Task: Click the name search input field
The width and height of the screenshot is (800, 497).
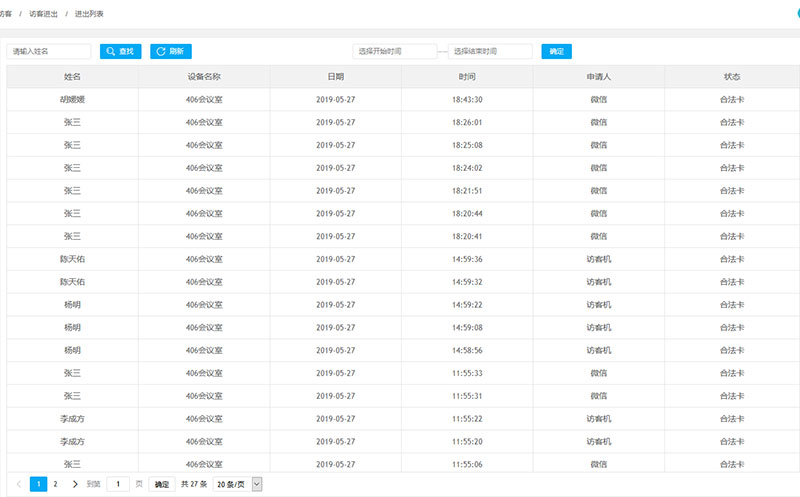Action: 50,51
